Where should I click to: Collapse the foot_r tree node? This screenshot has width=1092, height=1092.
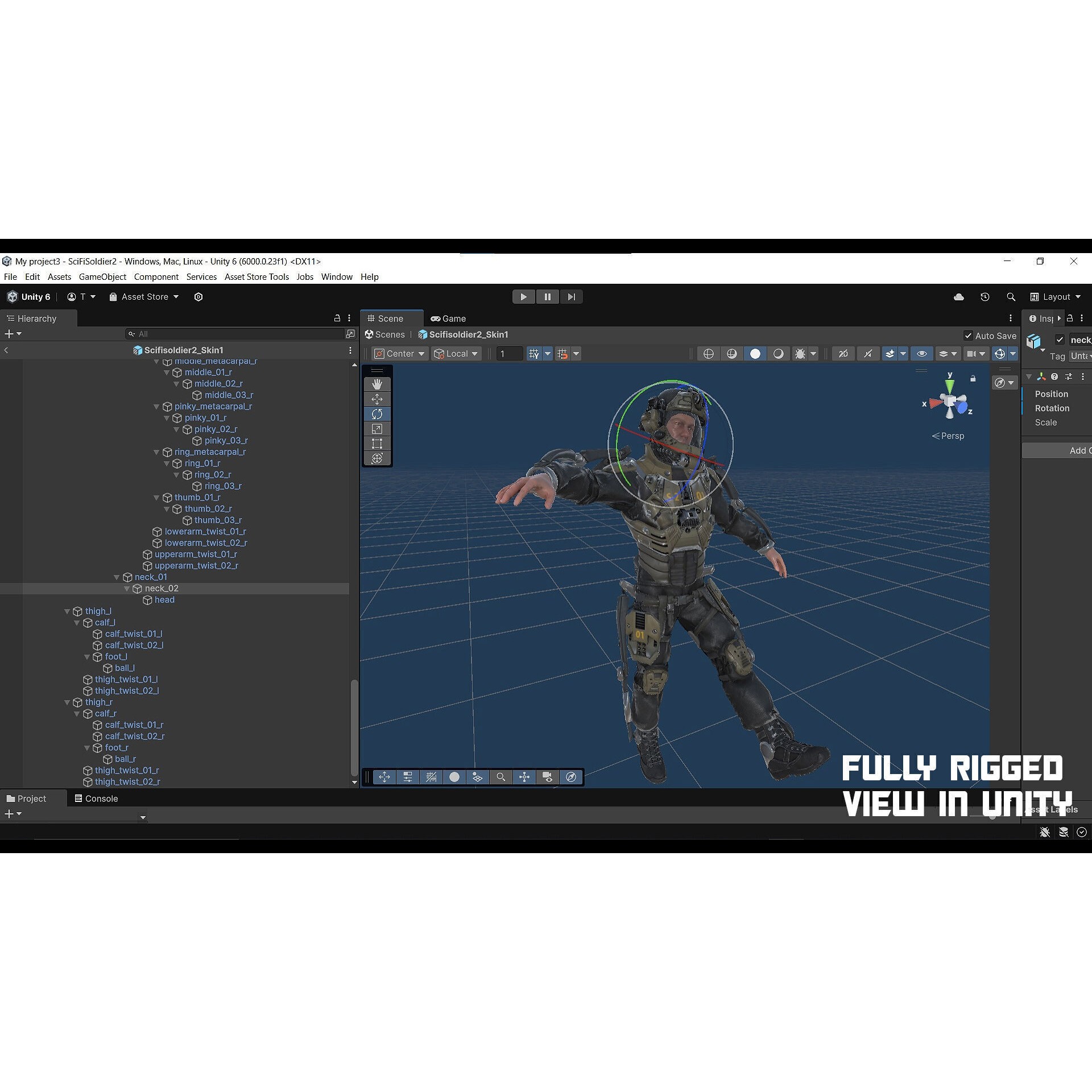coord(87,748)
